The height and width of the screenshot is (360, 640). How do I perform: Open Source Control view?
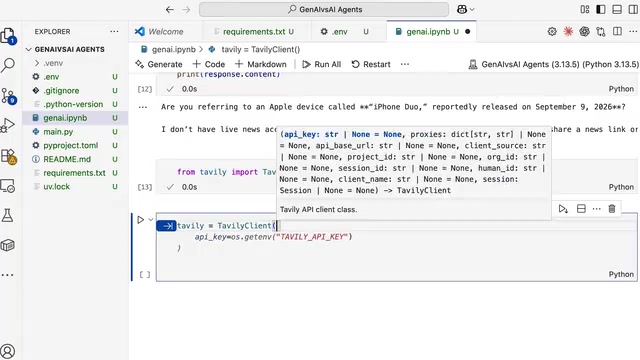(x=8, y=96)
